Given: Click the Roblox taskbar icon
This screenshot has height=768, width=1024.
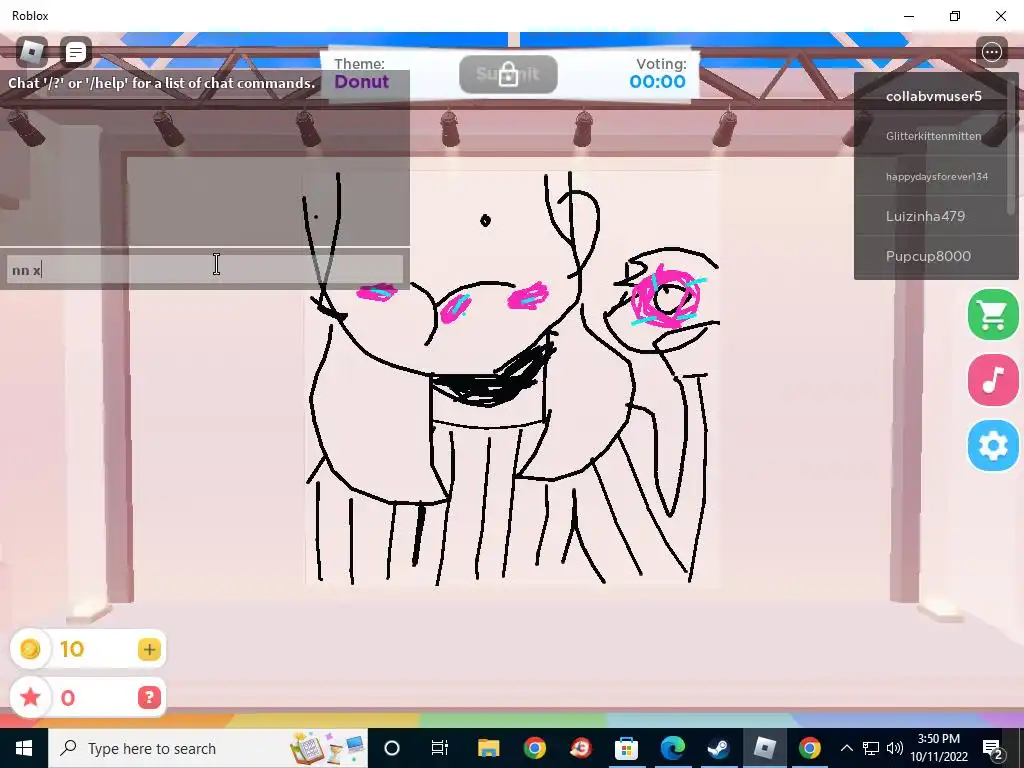Looking at the screenshot, I should [x=765, y=748].
